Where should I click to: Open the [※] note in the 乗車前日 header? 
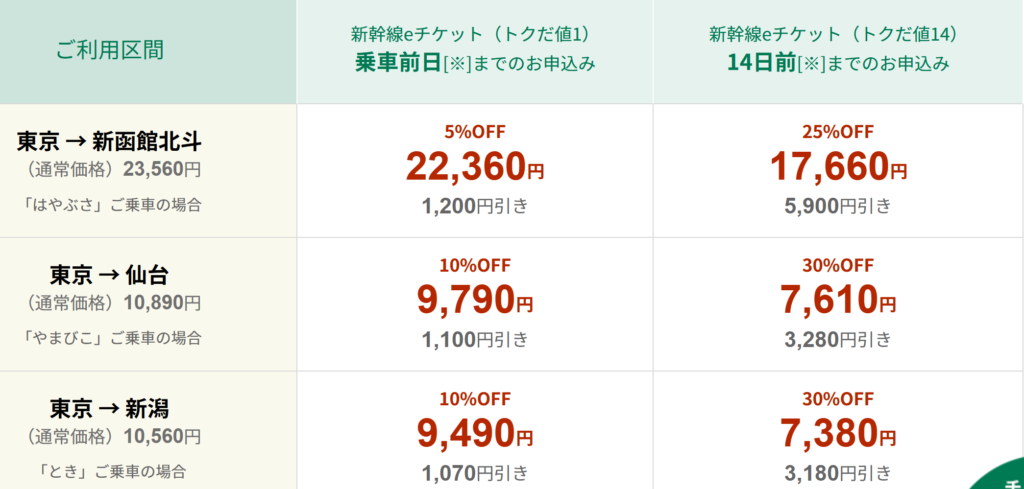pyautogui.click(x=457, y=65)
